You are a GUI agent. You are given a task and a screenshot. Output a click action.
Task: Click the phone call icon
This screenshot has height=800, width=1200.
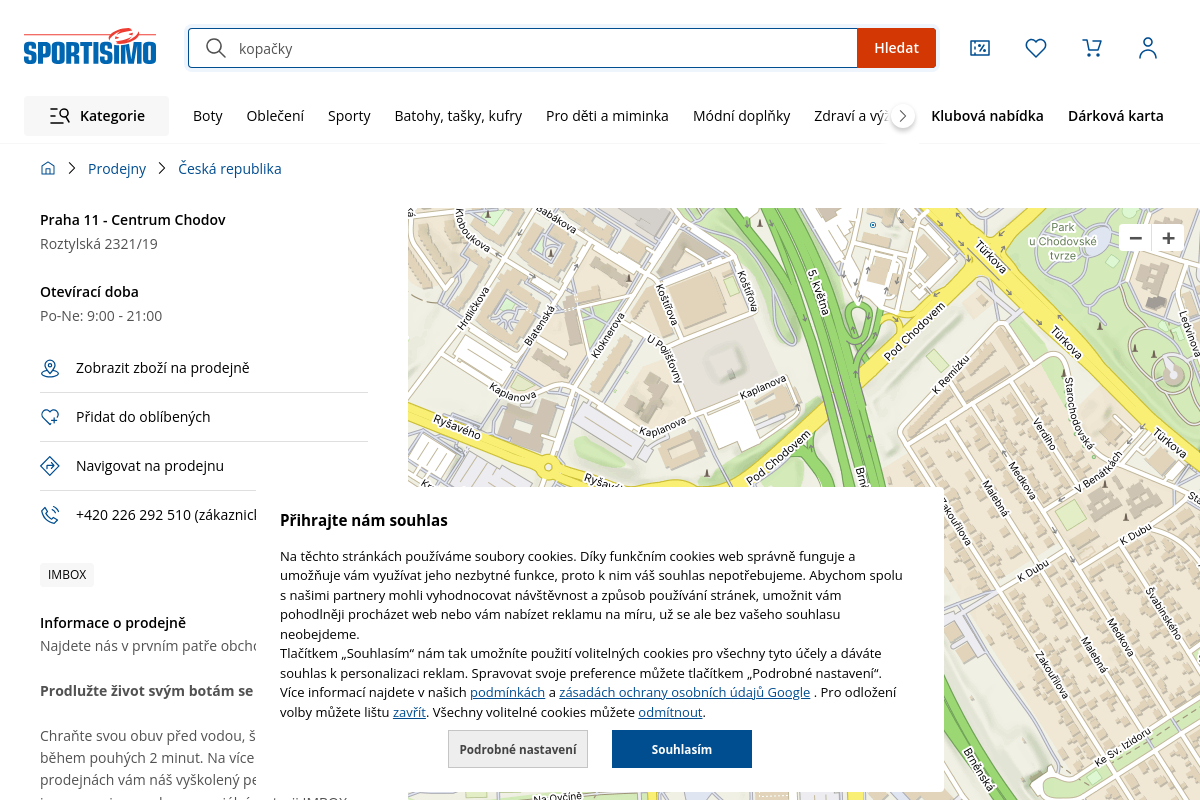click(50, 515)
